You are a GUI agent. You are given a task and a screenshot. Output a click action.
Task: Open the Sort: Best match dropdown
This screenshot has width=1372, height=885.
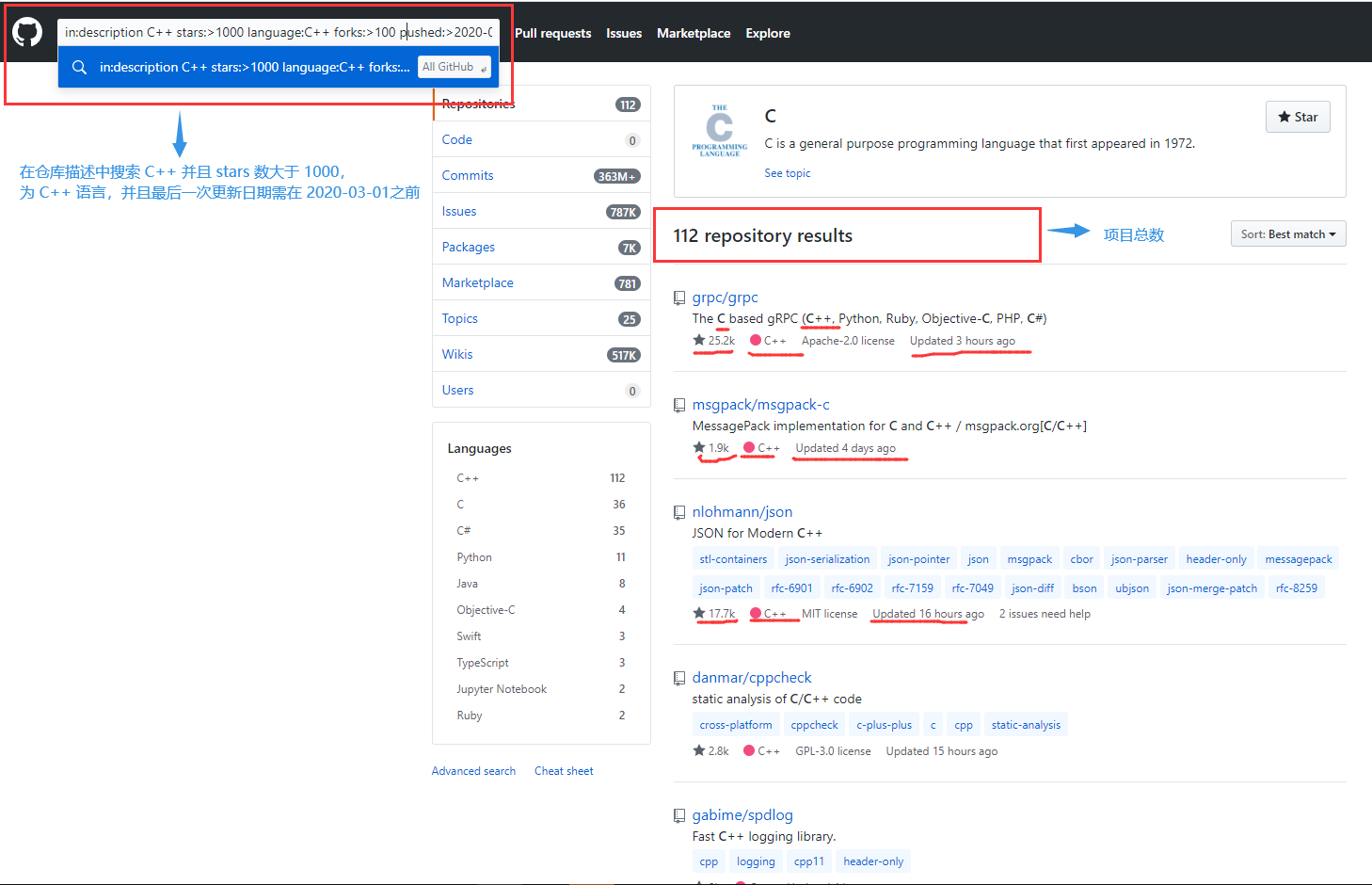1288,233
